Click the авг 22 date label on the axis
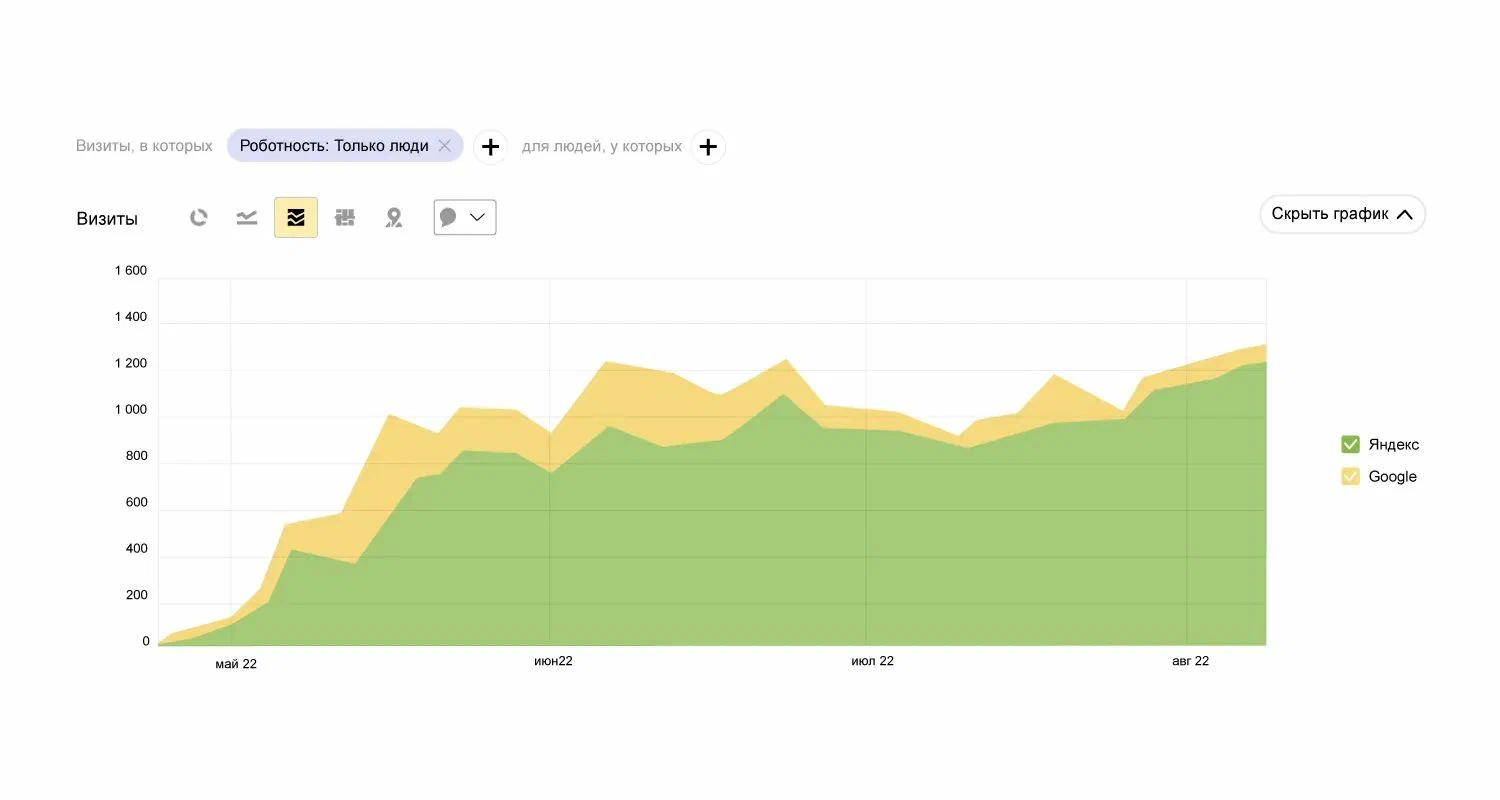The image size is (1500, 800). (x=1190, y=661)
